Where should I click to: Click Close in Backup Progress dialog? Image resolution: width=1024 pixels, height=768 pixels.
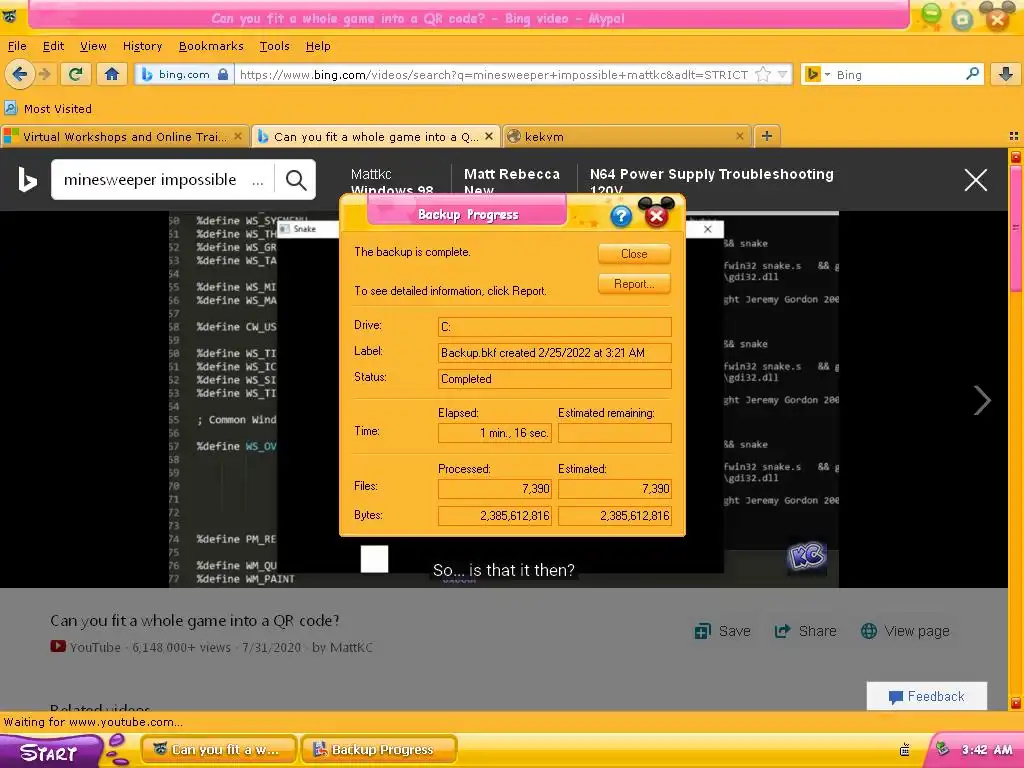pos(634,254)
